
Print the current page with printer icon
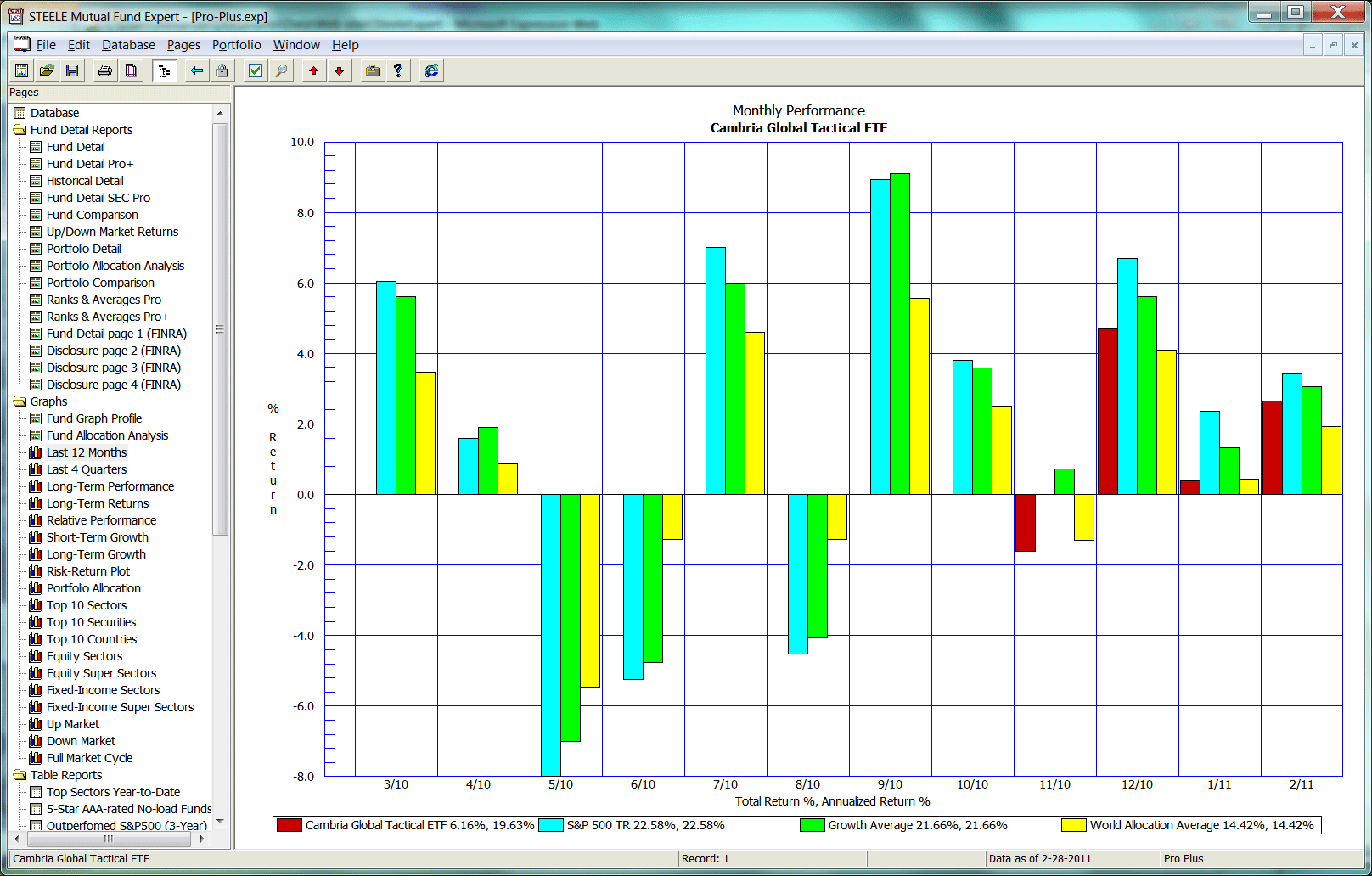click(x=105, y=70)
